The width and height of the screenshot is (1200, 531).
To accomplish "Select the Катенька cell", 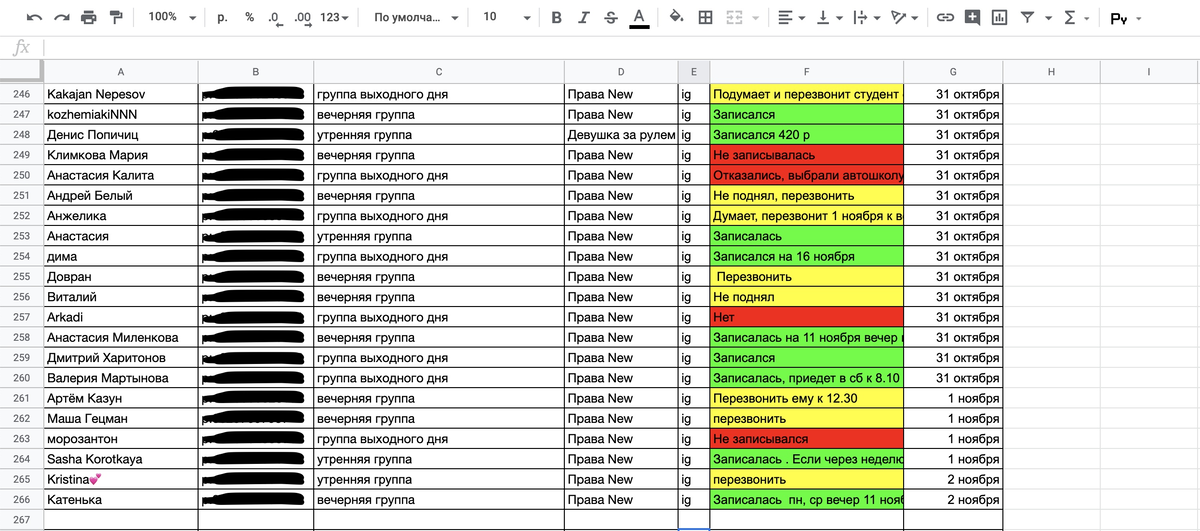I will click(121, 500).
